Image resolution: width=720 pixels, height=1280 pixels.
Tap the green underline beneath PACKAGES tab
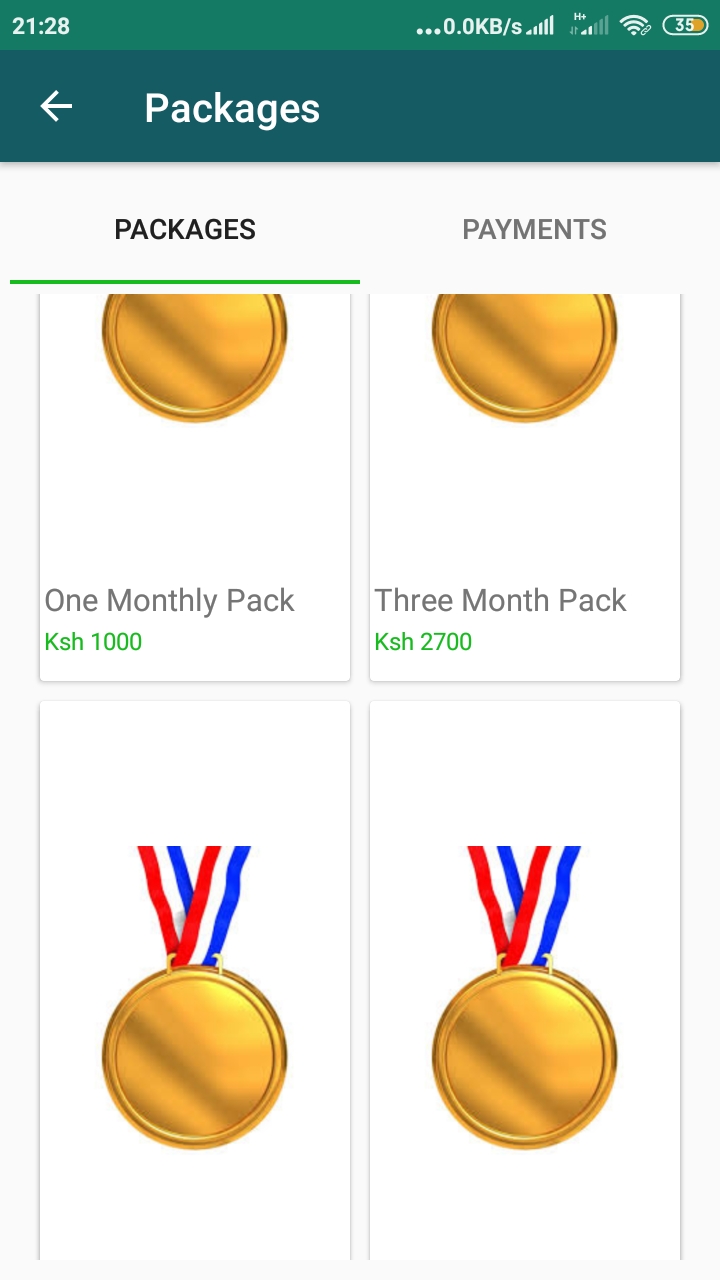[185, 282]
